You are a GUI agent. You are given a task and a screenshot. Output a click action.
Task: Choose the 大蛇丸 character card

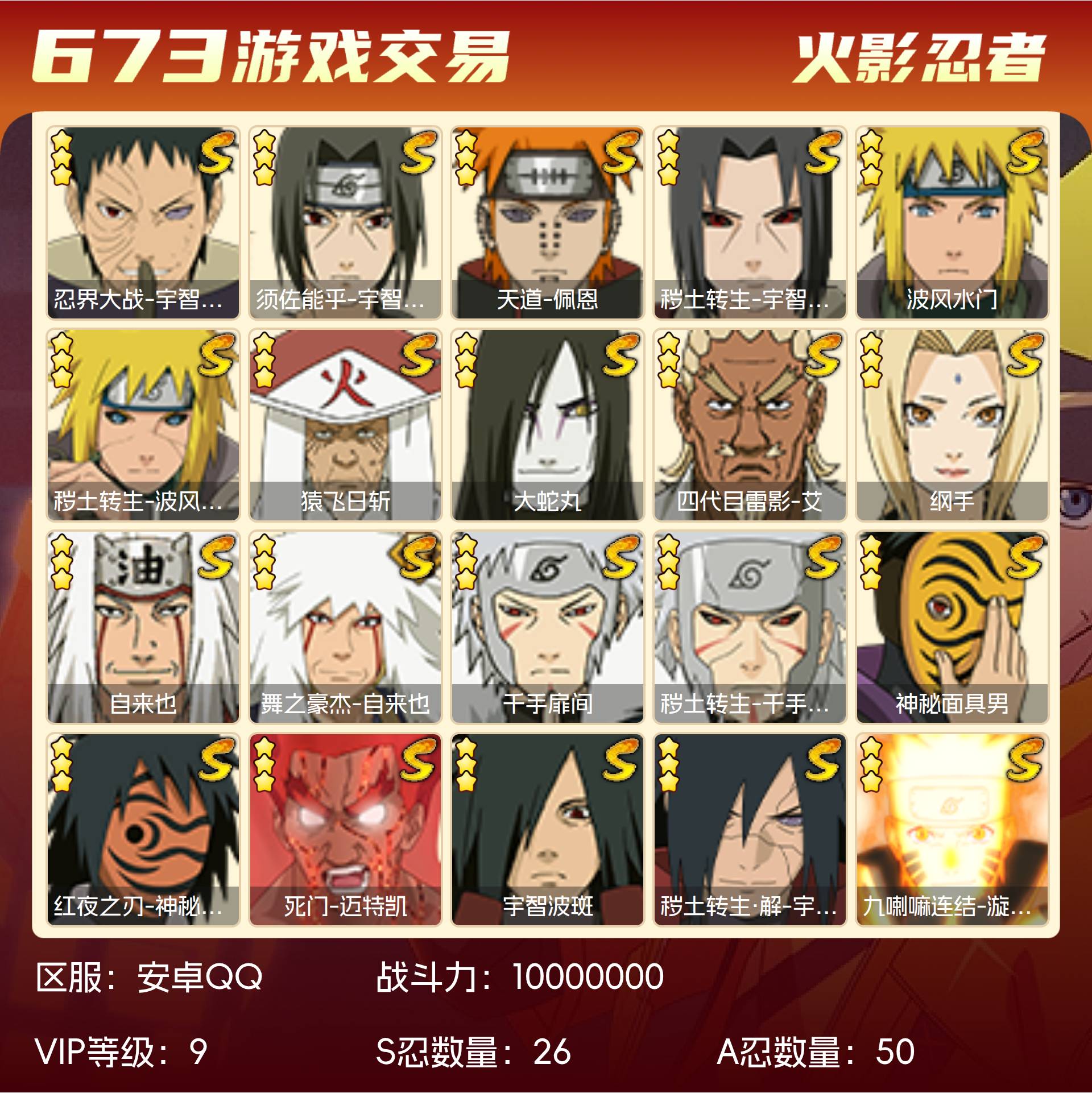point(547,425)
